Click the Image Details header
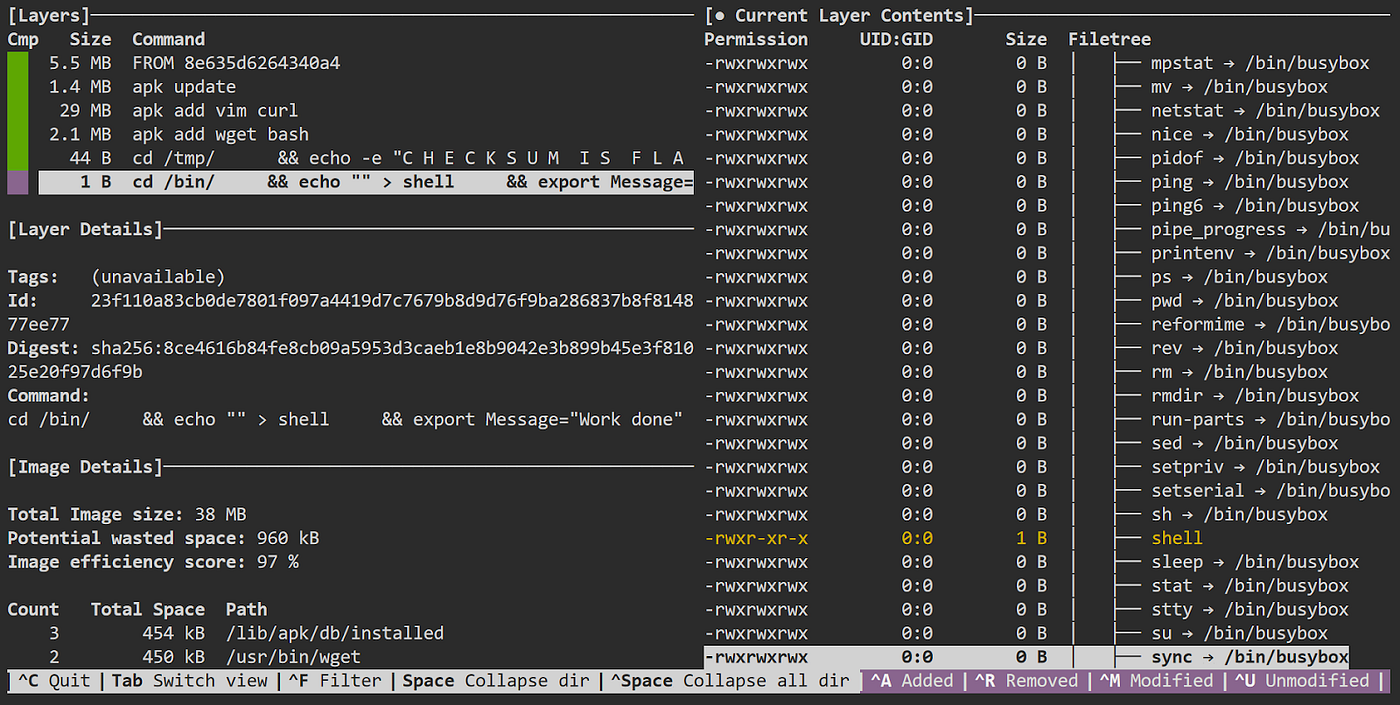The image size is (1400, 705). [84, 467]
